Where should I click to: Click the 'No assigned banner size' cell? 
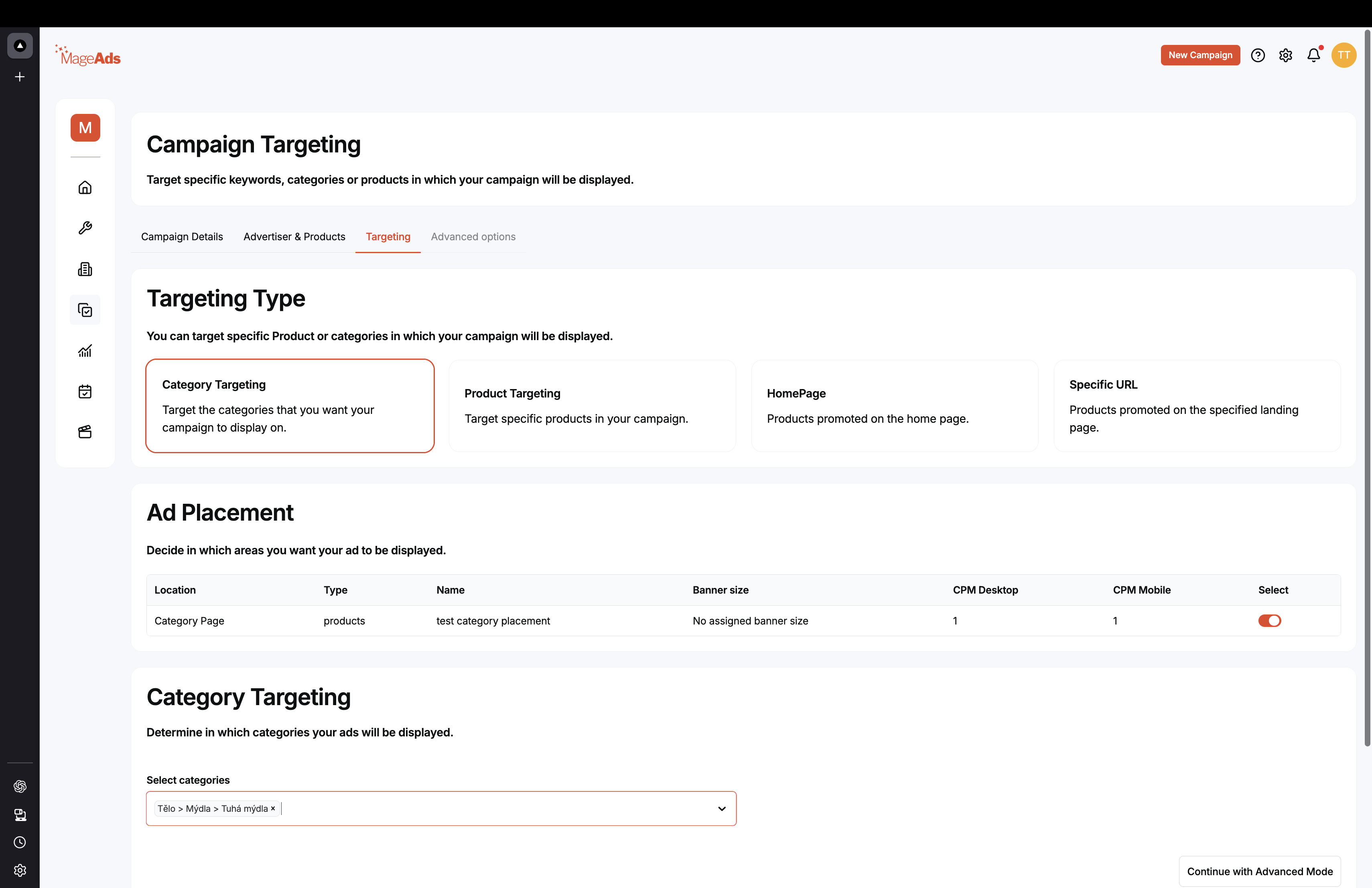750,620
